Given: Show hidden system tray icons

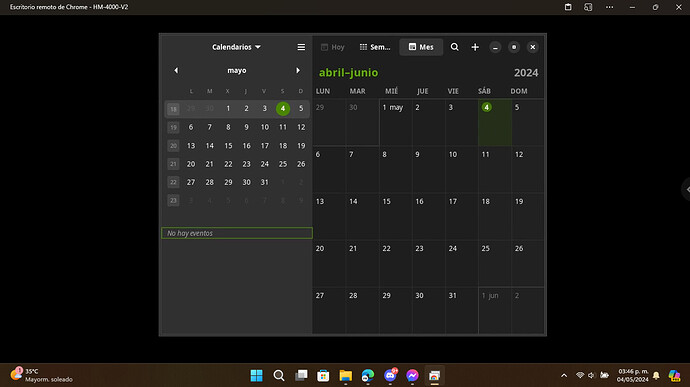Looking at the screenshot, I should [x=564, y=376].
